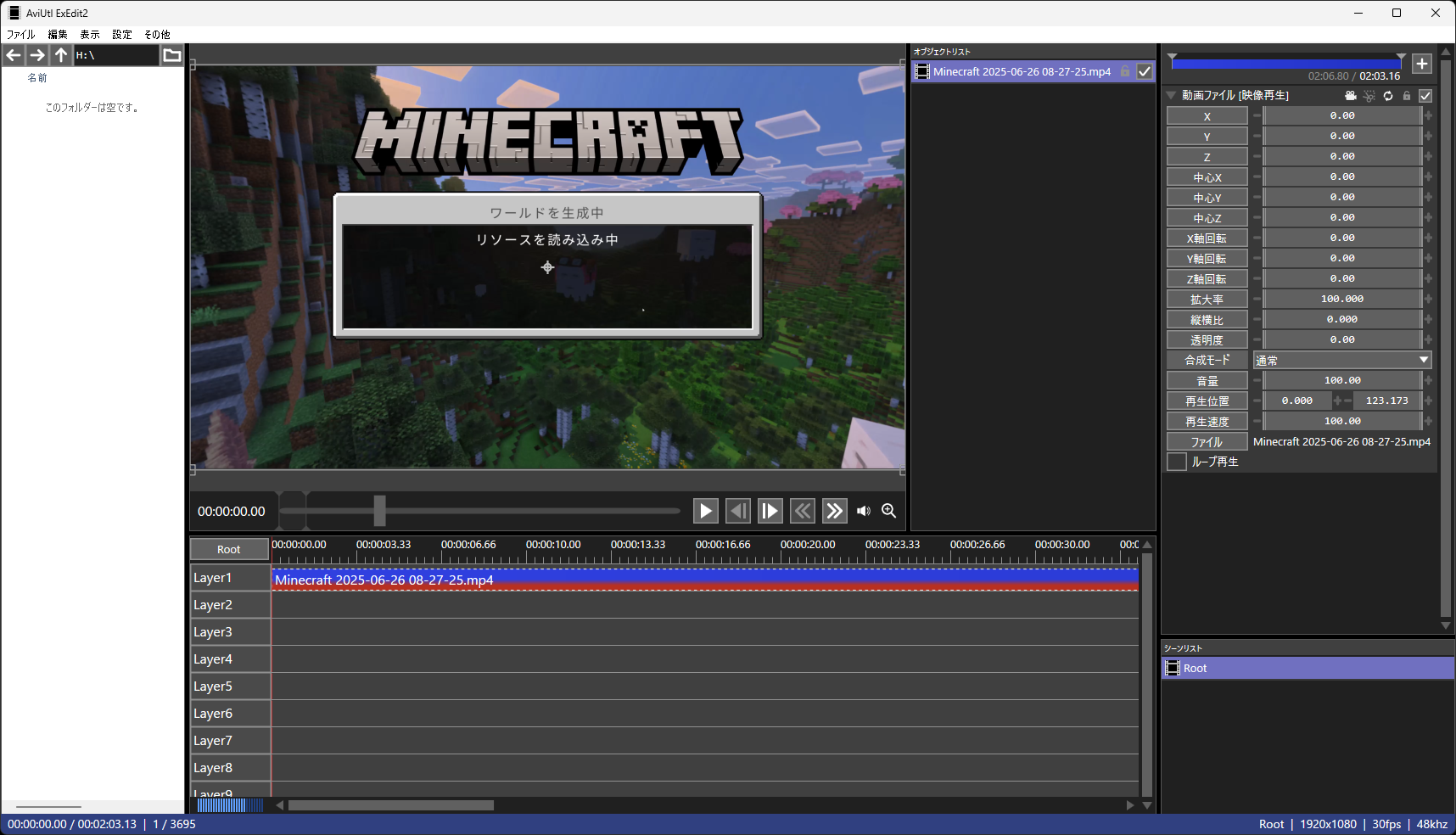Jump backward with the double-left arrows

tap(803, 511)
